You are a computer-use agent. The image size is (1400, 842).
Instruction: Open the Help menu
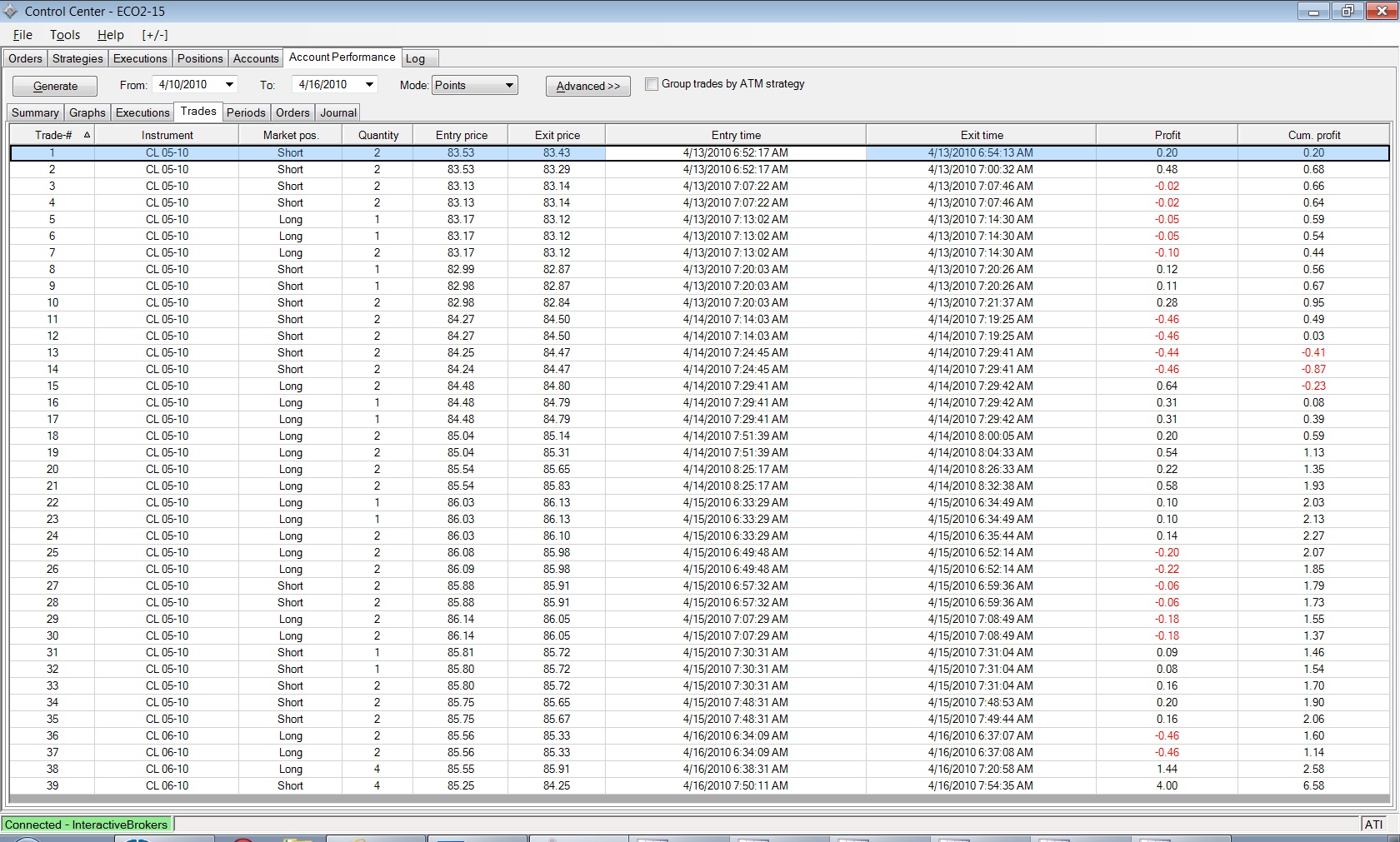click(111, 35)
